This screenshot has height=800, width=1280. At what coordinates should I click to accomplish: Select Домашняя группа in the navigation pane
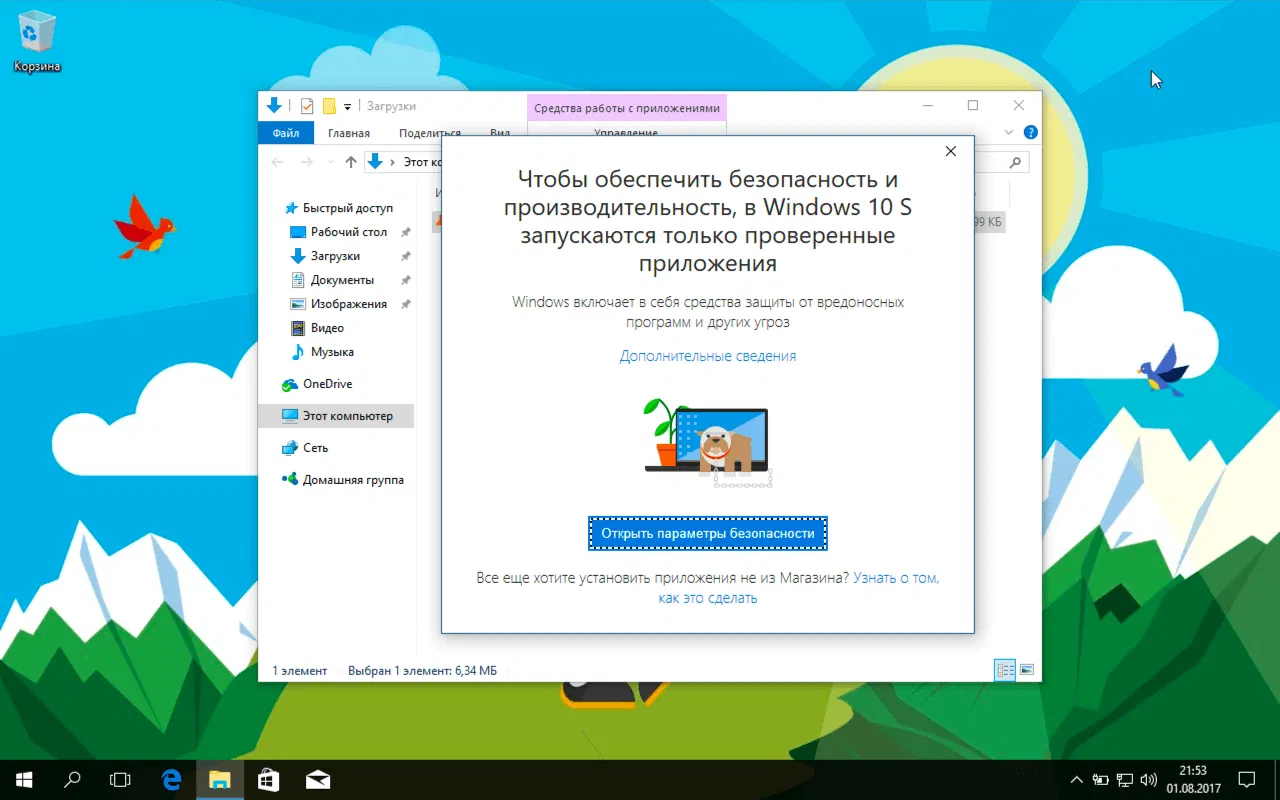pyautogui.click(x=343, y=480)
